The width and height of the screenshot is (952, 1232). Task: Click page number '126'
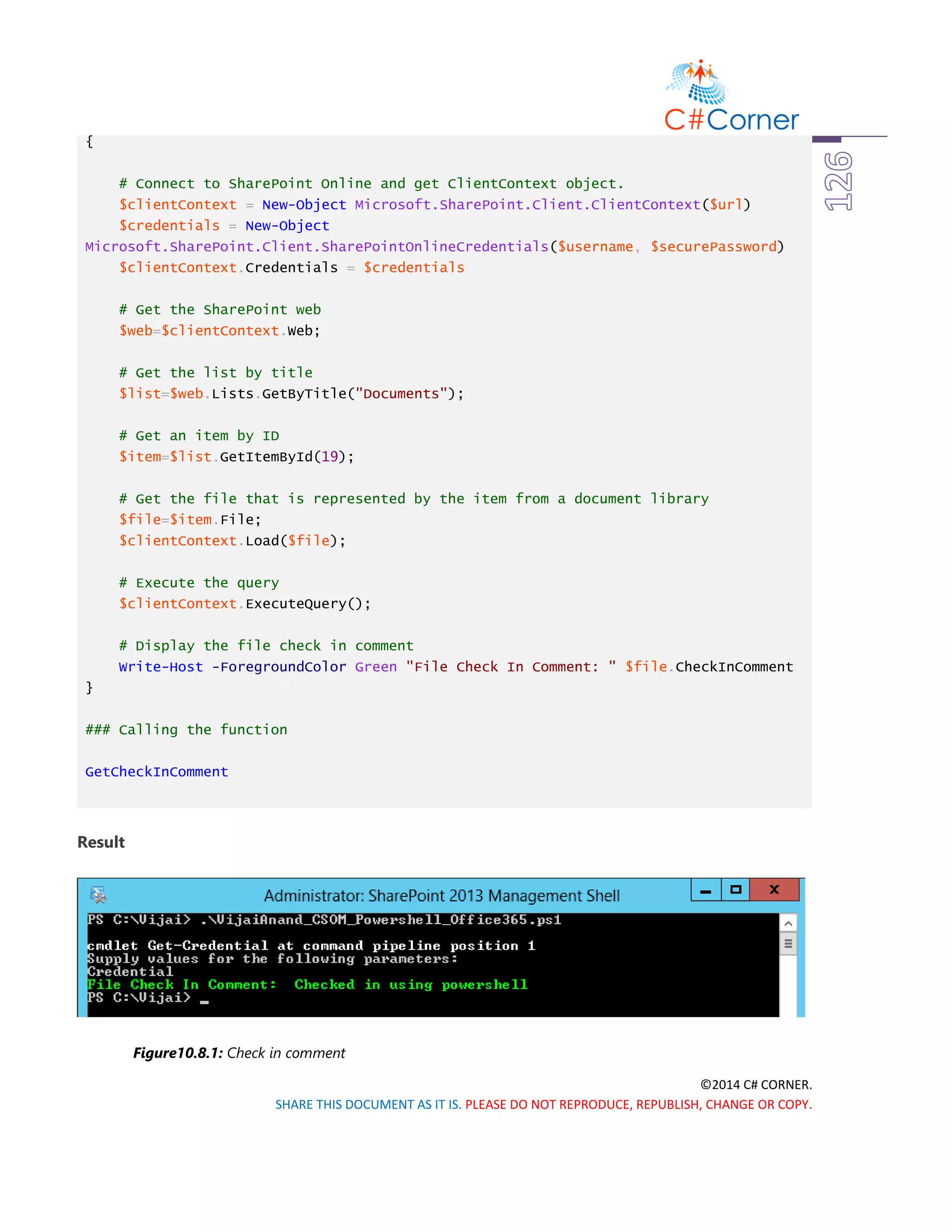[838, 181]
